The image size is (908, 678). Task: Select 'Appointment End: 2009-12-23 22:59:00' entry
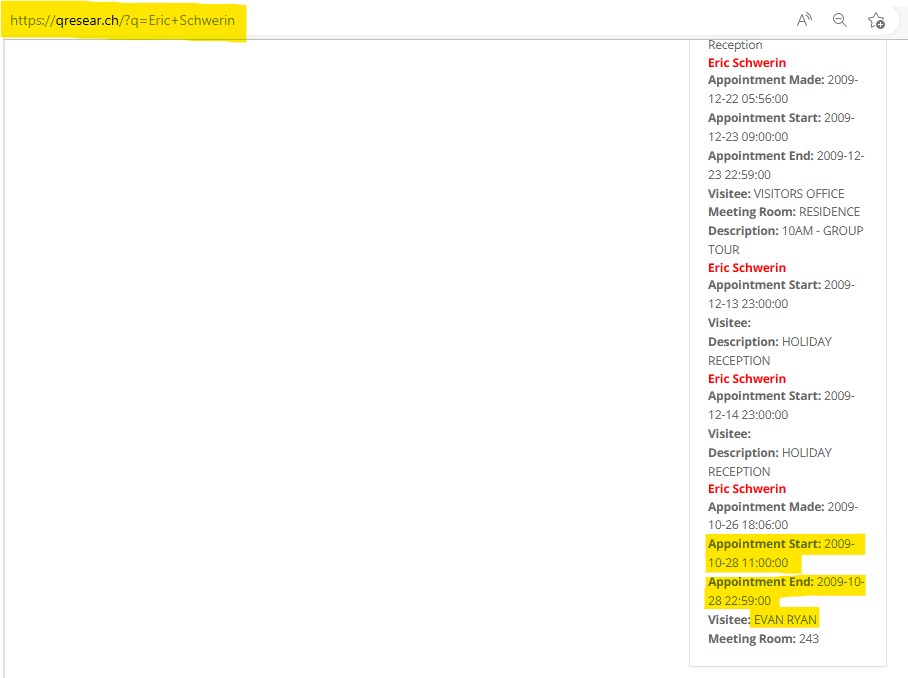coord(786,165)
